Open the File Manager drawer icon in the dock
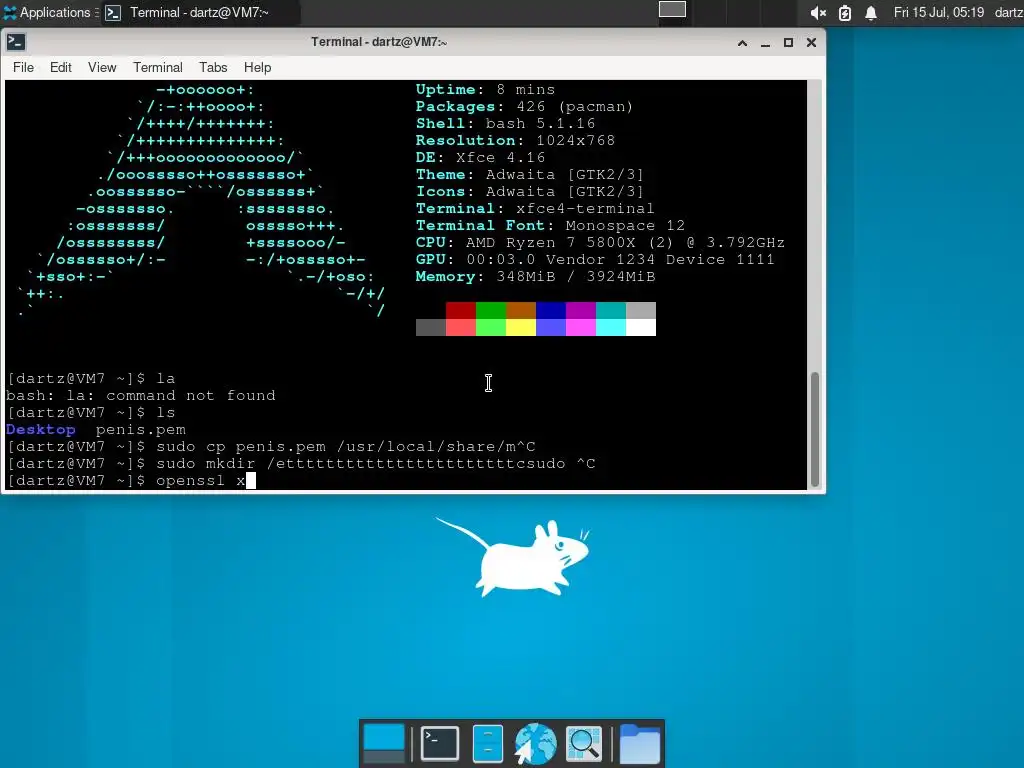Viewport: 1024px width, 768px height. pos(488,743)
